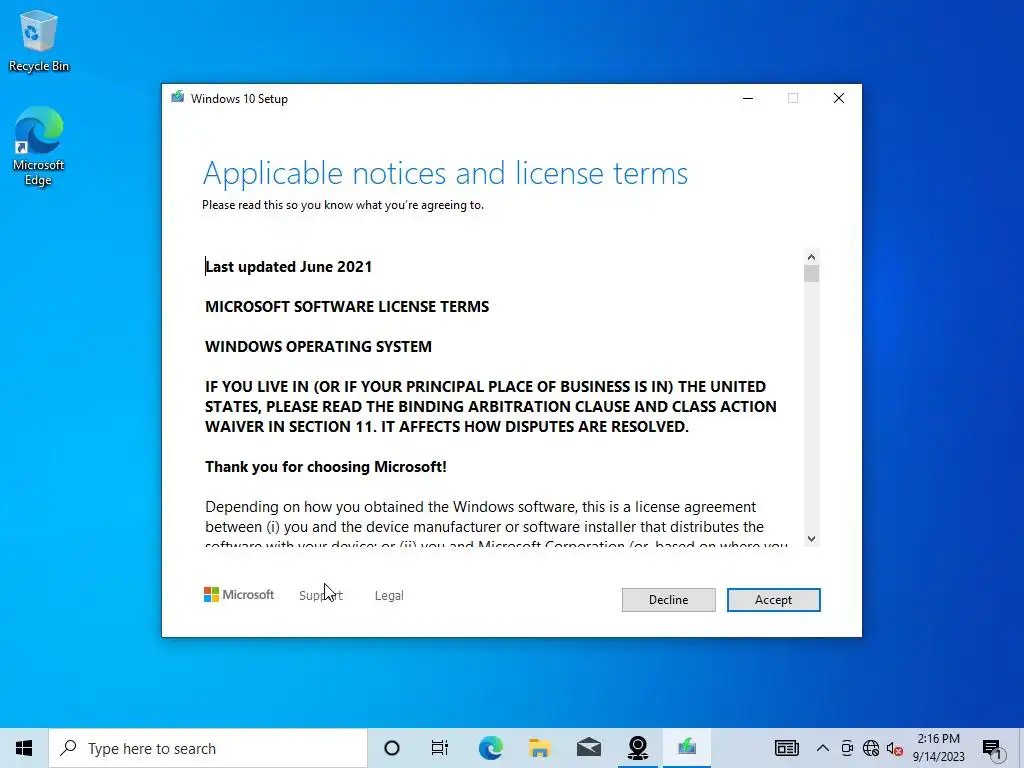This screenshot has height=768, width=1024.
Task: Click the 'Applicable notices and license terms' title
Action: [x=445, y=173]
